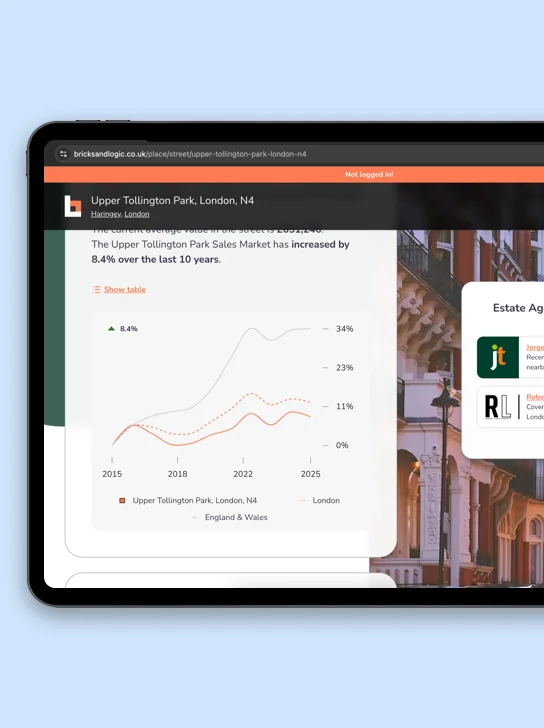
Task: Toggle the London dashed-line legend entry
Action: [319, 500]
